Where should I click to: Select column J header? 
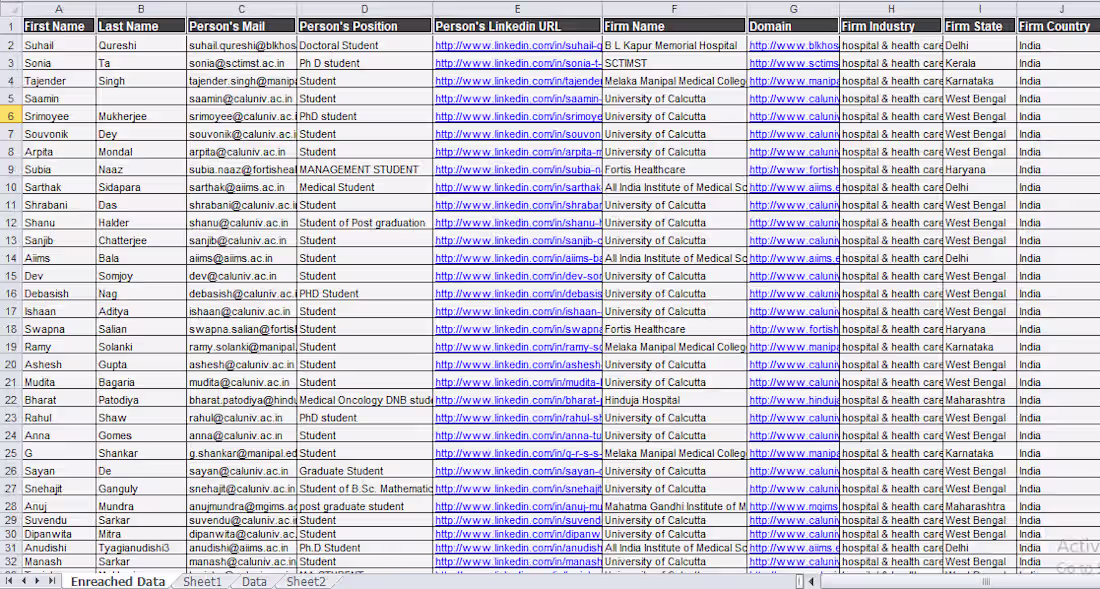1059,8
